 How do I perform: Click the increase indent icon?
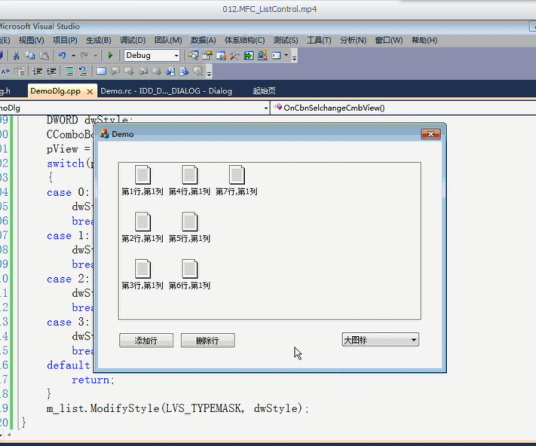51,71
